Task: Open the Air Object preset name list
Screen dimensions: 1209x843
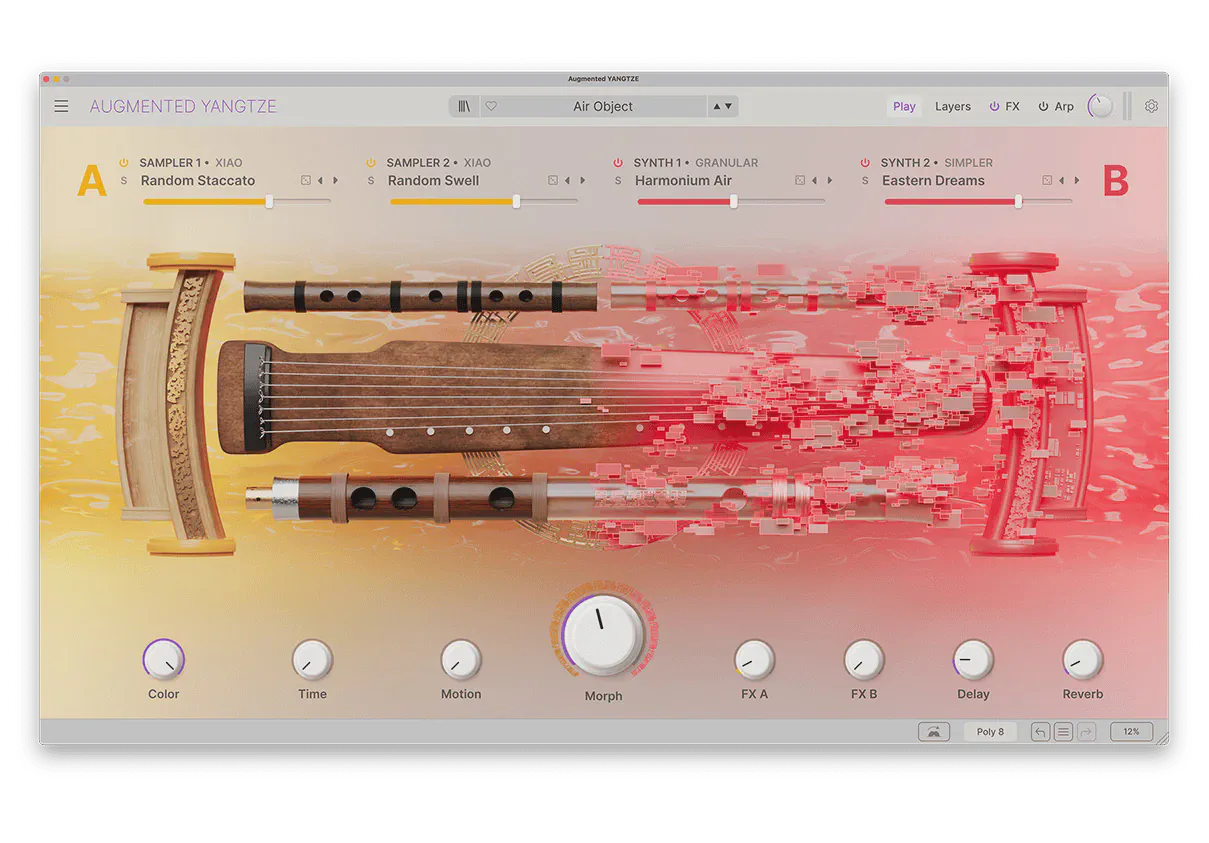Action: click(603, 106)
